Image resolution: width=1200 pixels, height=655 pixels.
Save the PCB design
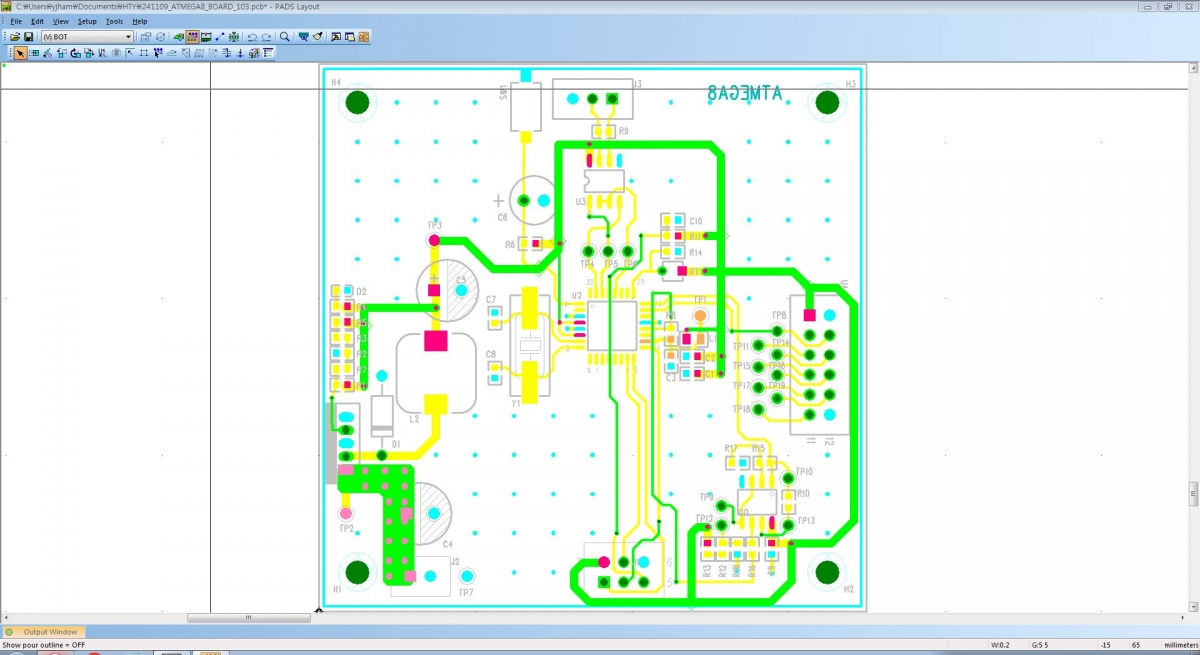[x=28, y=37]
